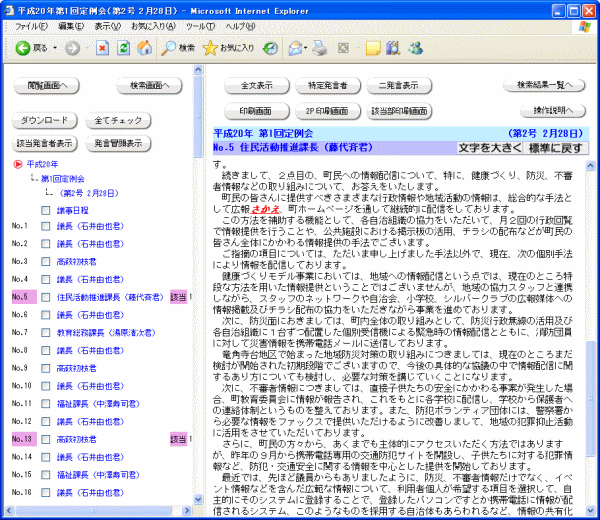The height and width of the screenshot is (520, 600).
Task: Click the 操作説明へ button
Action: tap(553, 111)
